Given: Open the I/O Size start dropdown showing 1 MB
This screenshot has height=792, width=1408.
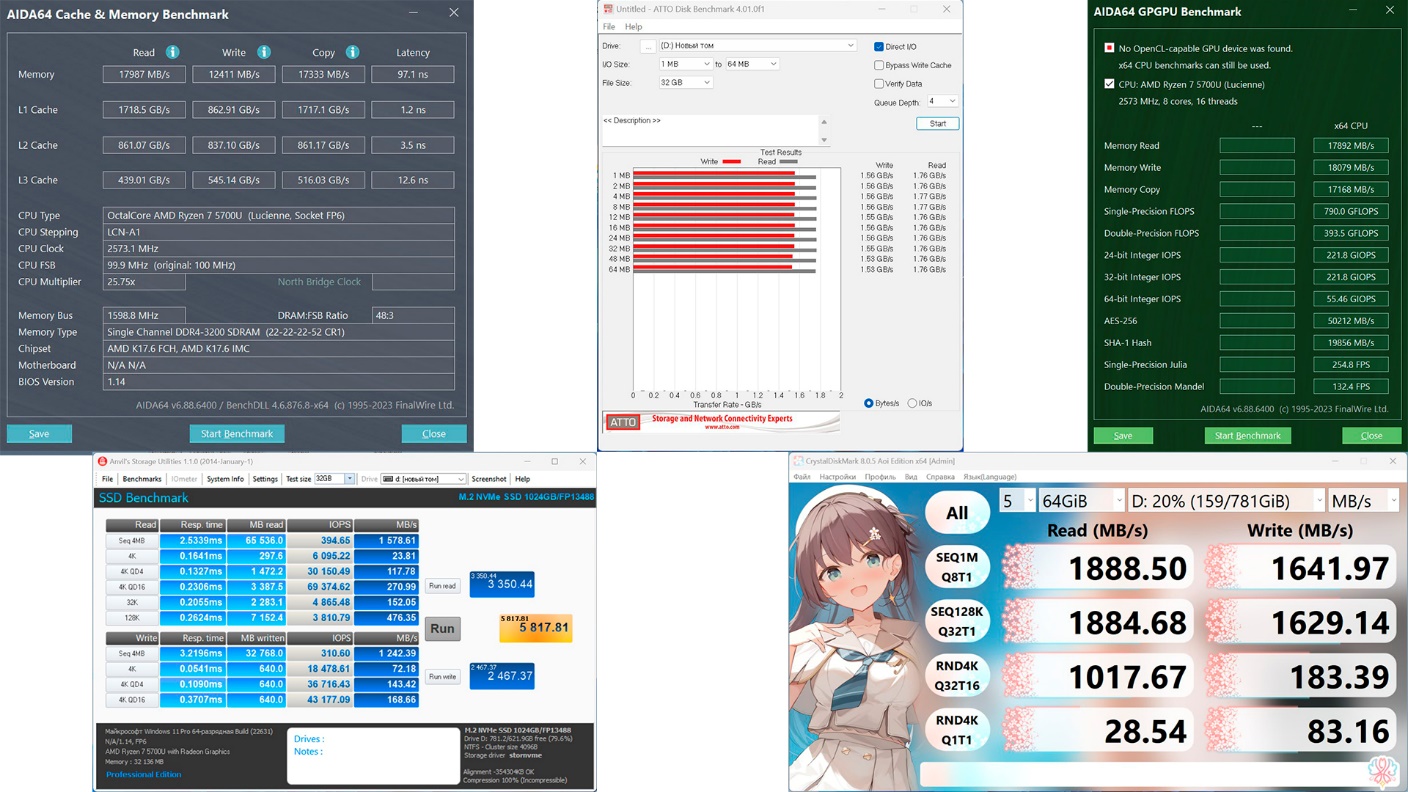Looking at the screenshot, I should tap(685, 64).
